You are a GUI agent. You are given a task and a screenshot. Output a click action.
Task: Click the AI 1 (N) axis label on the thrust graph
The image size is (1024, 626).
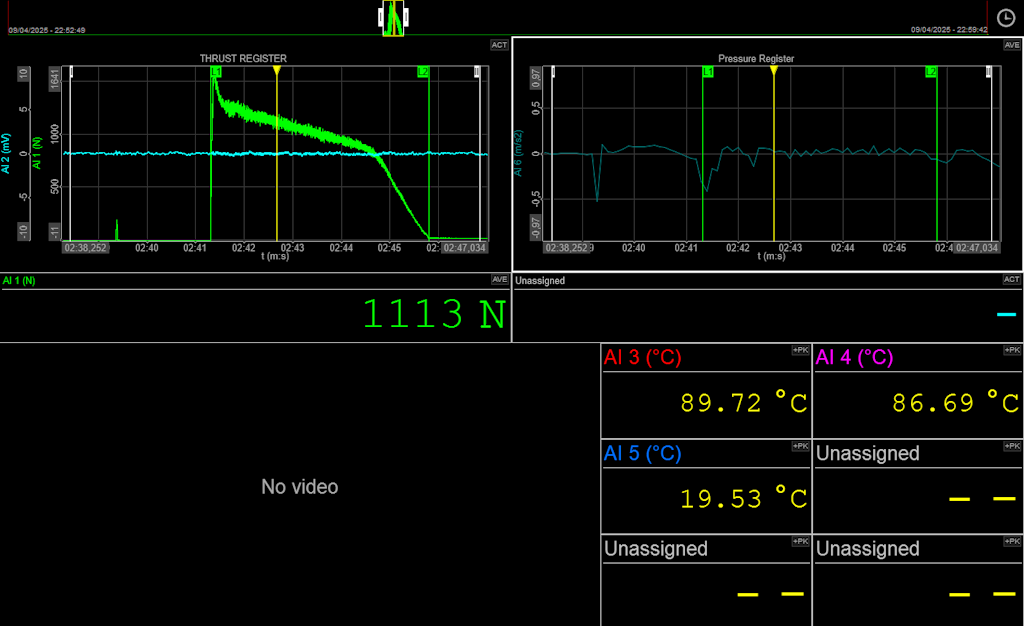pyautogui.click(x=37, y=153)
